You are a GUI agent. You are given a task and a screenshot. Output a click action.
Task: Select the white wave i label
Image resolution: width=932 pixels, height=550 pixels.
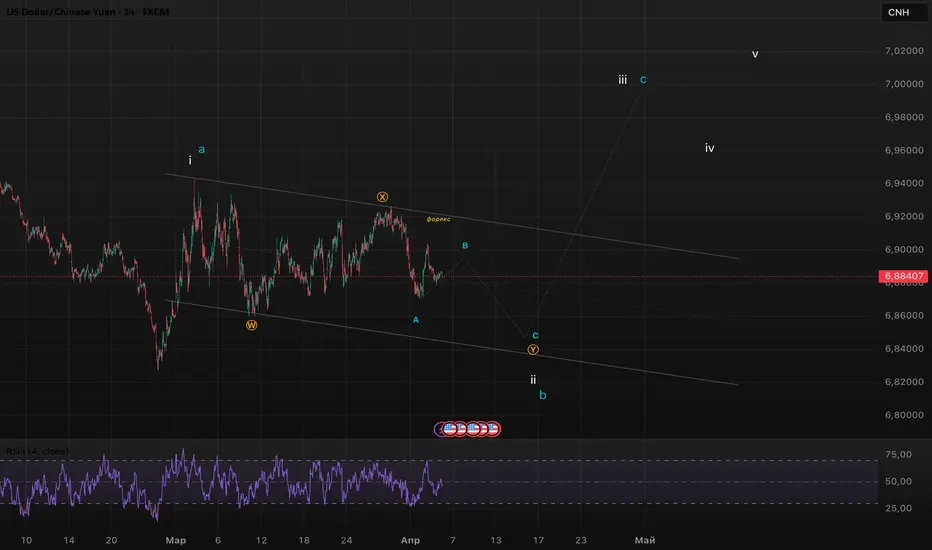(x=190, y=161)
